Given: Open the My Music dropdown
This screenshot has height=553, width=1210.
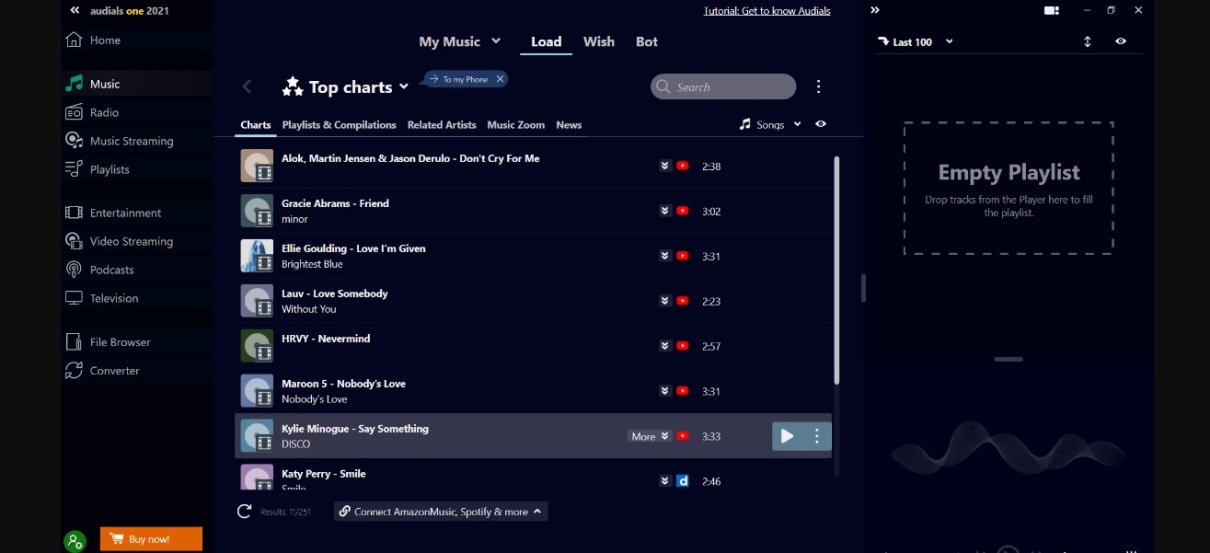Looking at the screenshot, I should pos(460,42).
